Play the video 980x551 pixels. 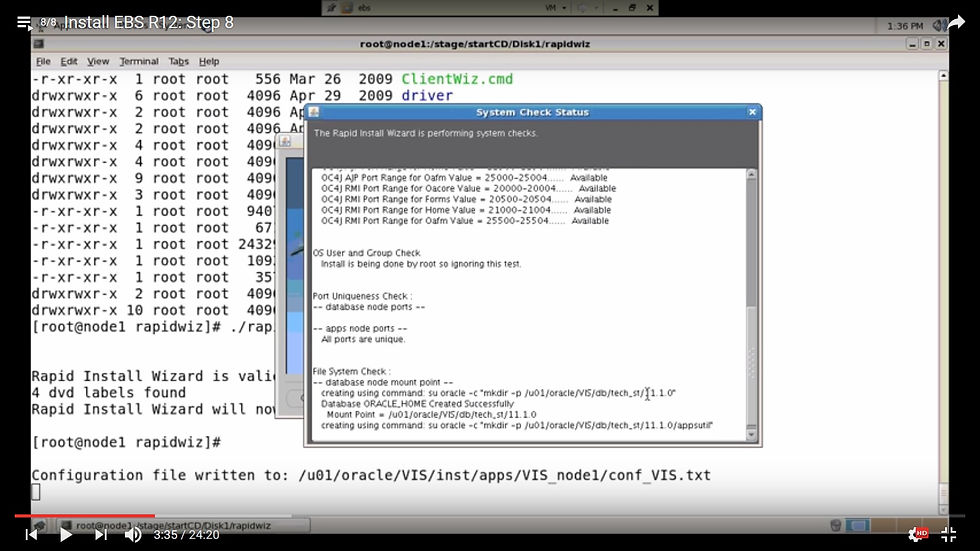coord(65,535)
